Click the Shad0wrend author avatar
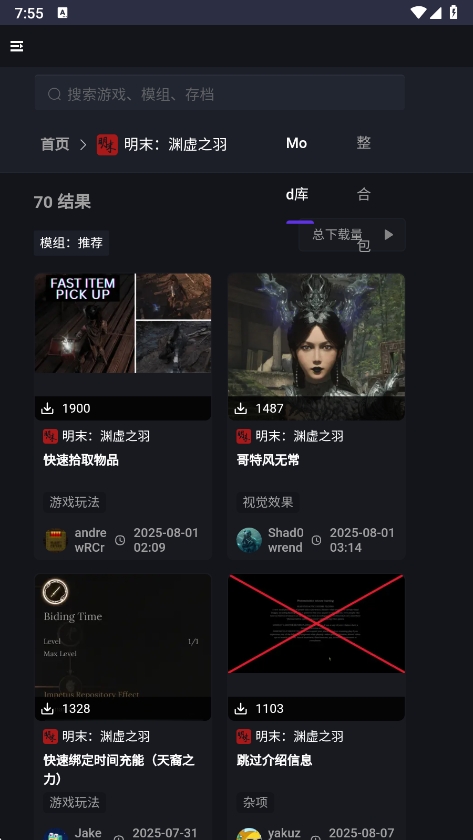 pyautogui.click(x=249, y=540)
